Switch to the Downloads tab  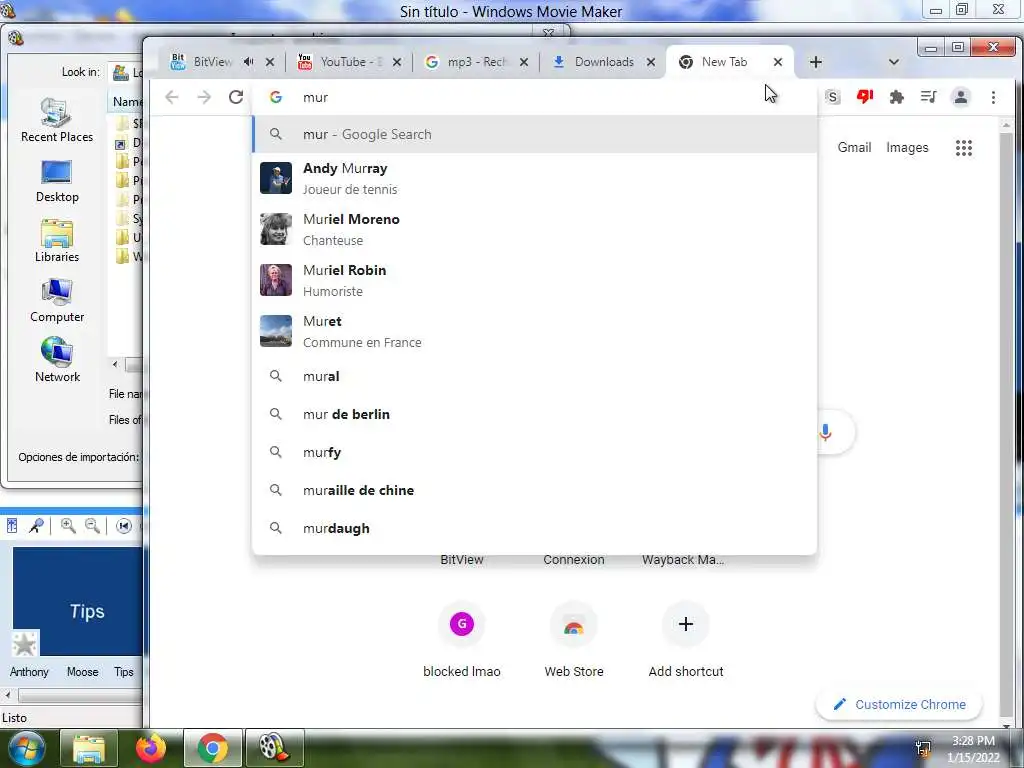pyautogui.click(x=604, y=62)
